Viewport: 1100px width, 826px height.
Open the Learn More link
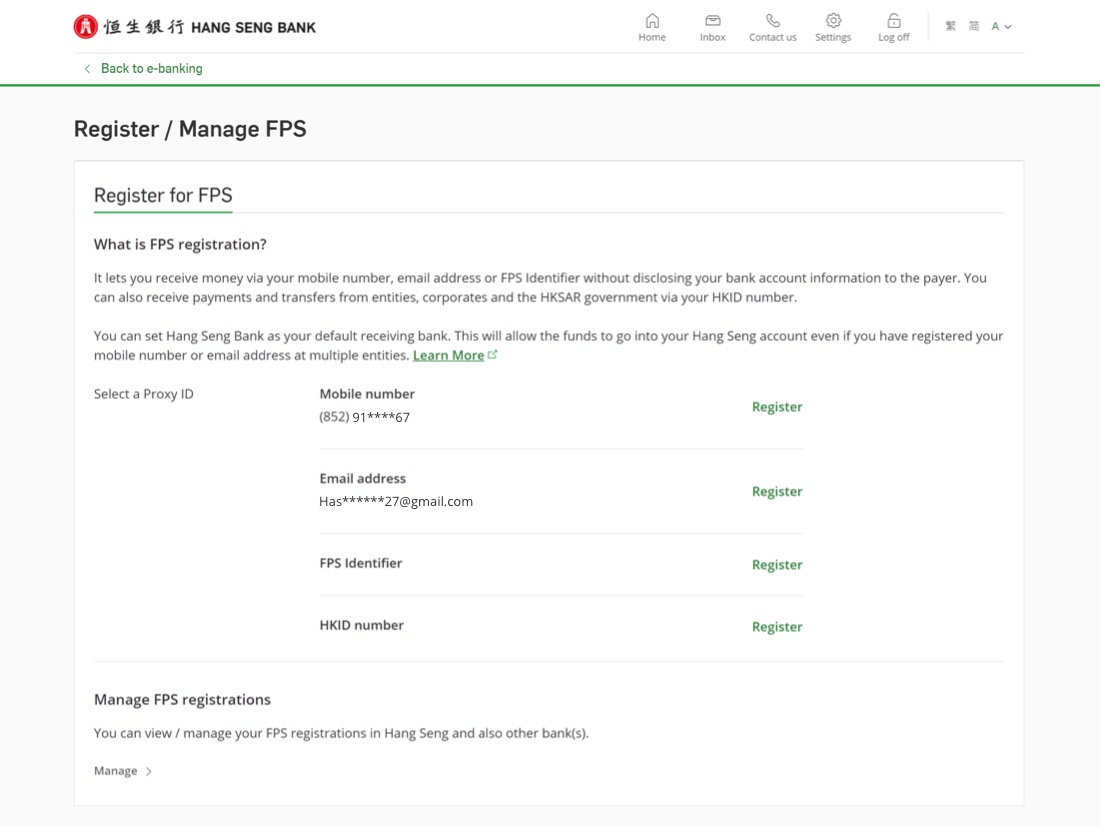pyautogui.click(x=448, y=355)
